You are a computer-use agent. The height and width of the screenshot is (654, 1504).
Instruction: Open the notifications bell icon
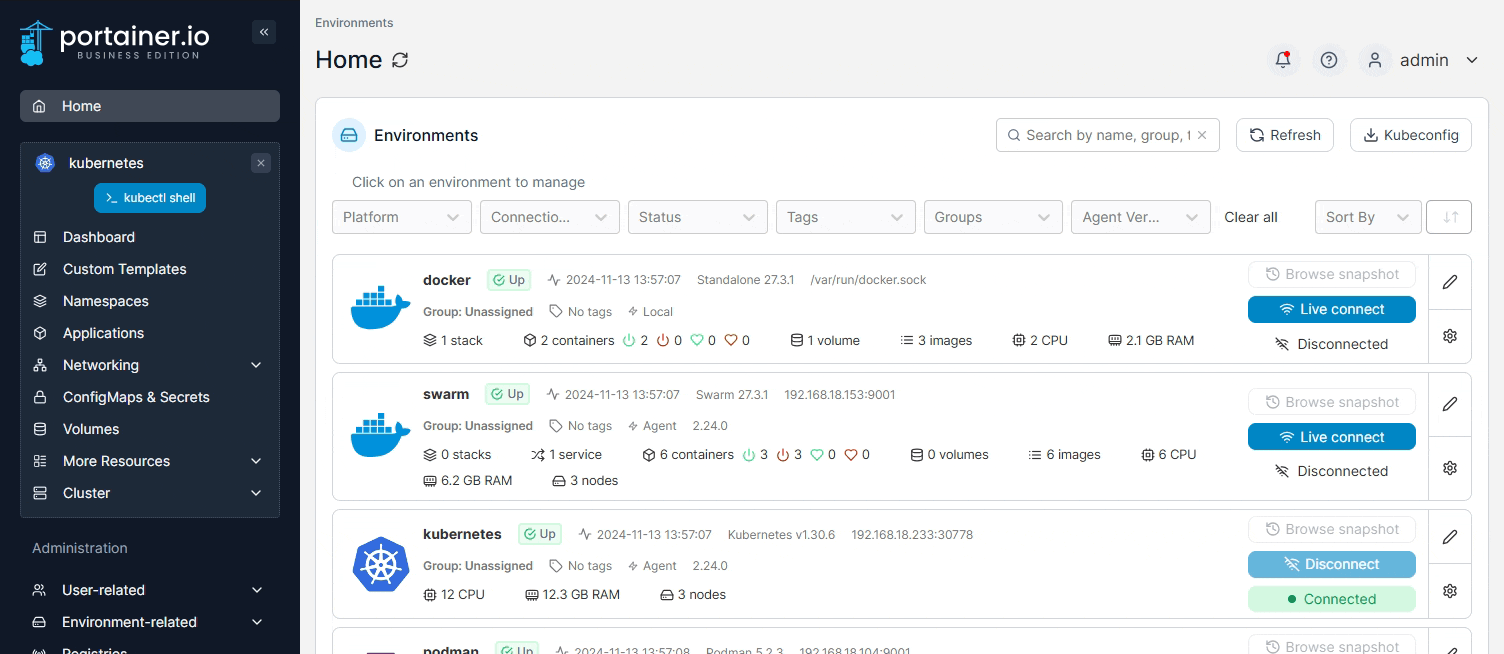pos(1283,60)
